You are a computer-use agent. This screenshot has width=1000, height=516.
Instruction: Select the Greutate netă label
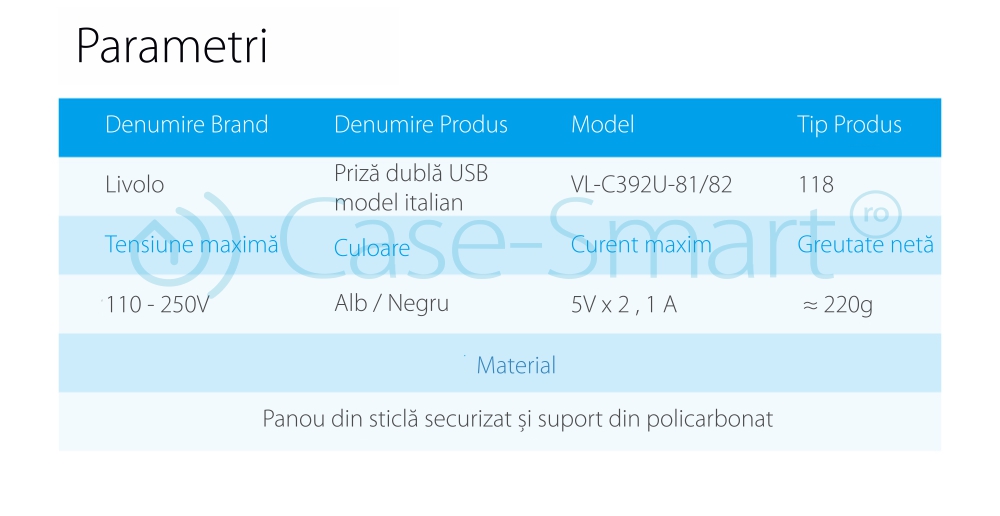[x=865, y=244]
